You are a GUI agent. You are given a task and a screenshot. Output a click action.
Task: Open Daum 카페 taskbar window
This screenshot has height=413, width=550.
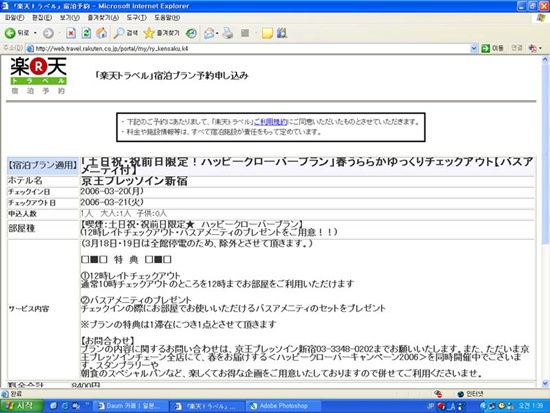[130, 406]
